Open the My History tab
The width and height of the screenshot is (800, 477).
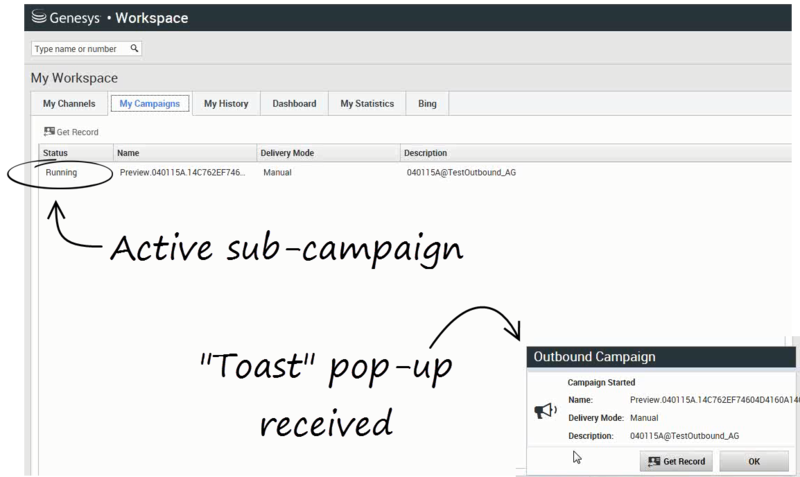(x=226, y=104)
